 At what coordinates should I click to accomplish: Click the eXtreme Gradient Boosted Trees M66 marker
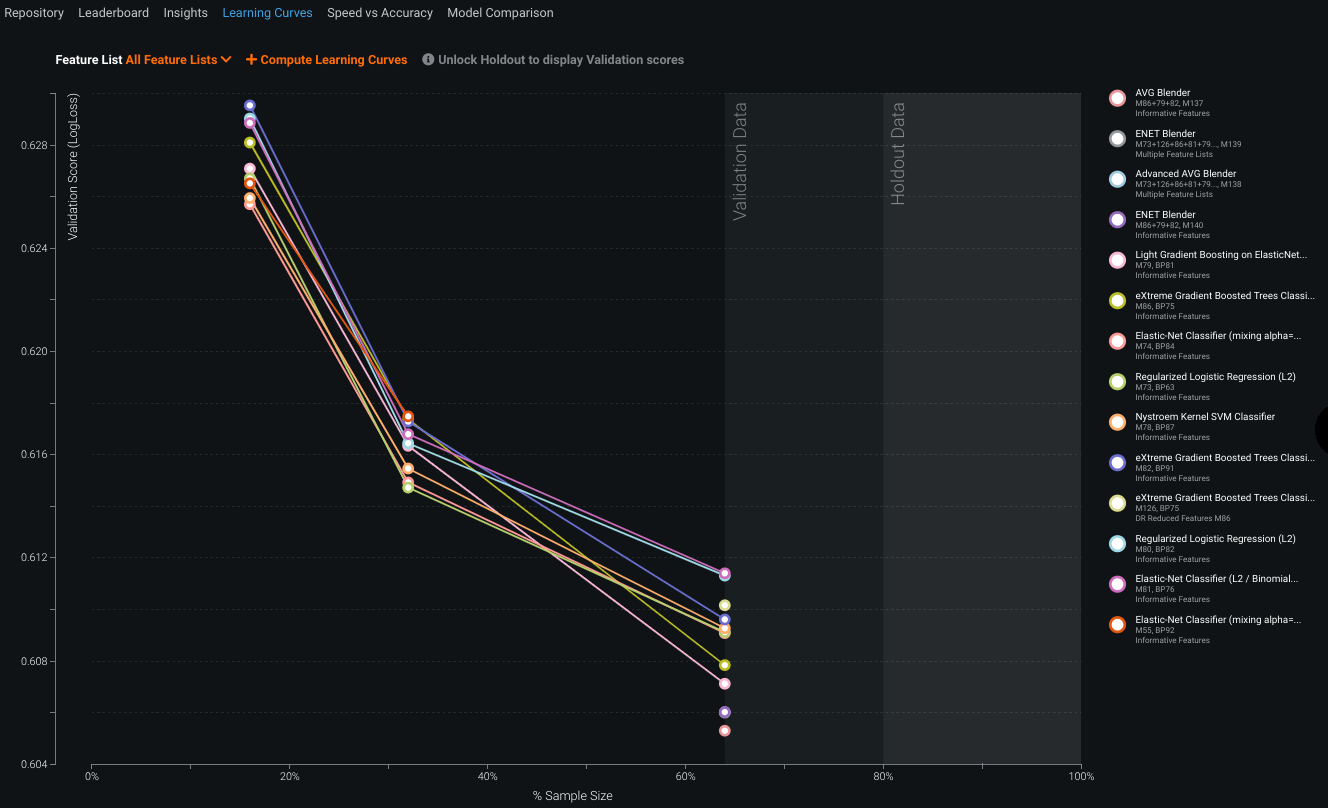[x=1117, y=301]
